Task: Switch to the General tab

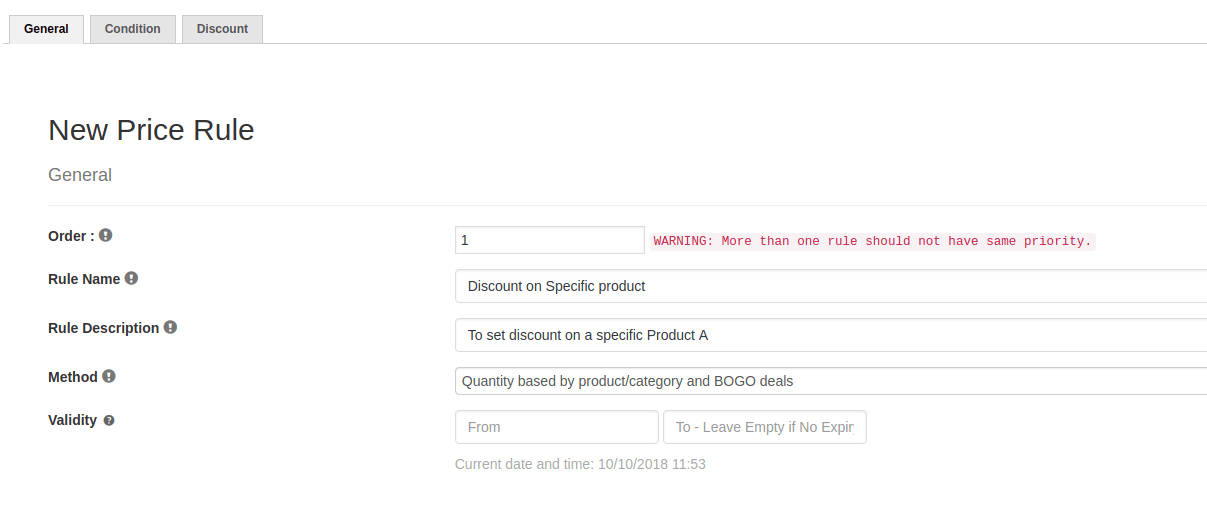Action: pyautogui.click(x=46, y=29)
